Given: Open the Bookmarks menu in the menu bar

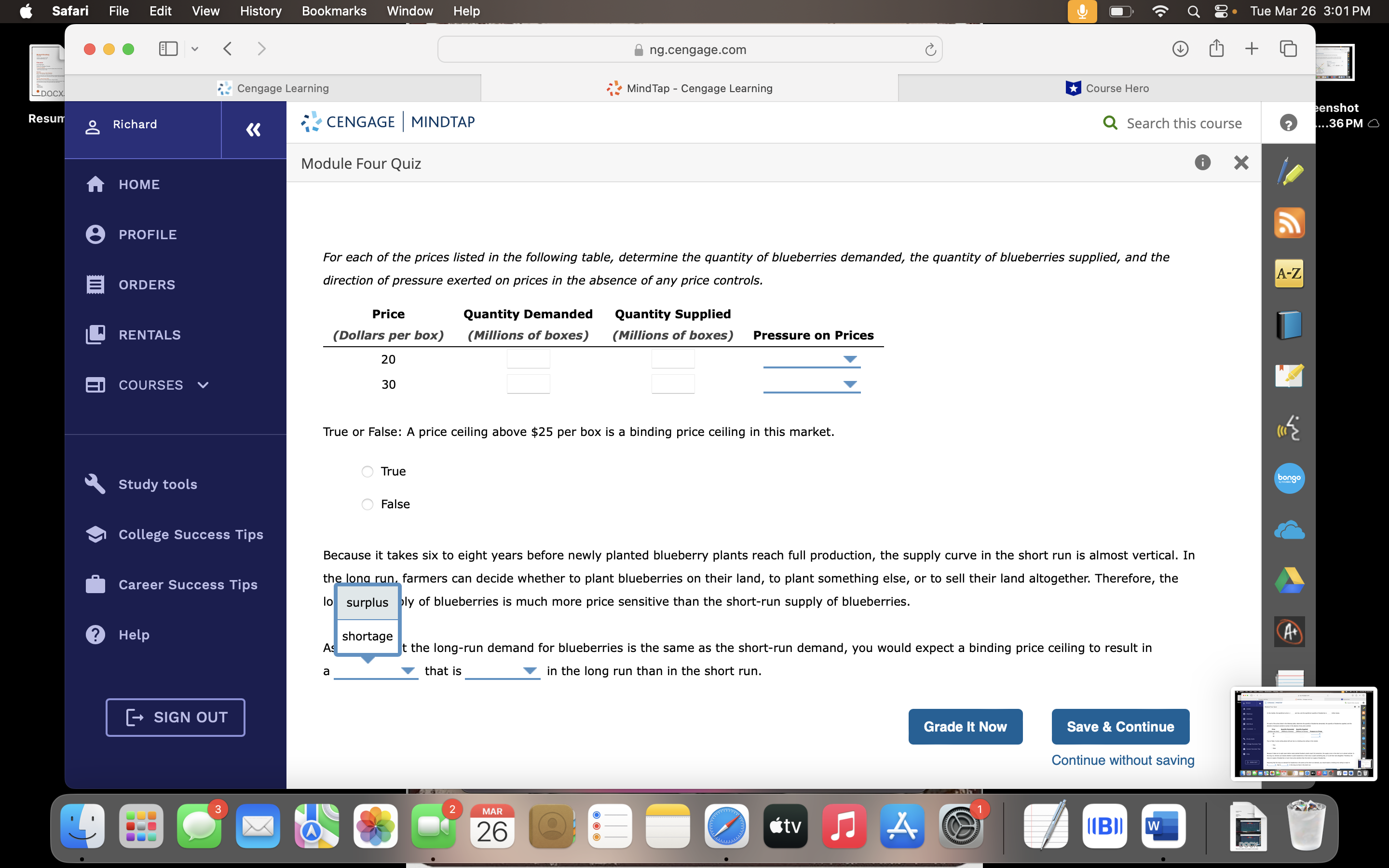Looking at the screenshot, I should click(x=335, y=11).
